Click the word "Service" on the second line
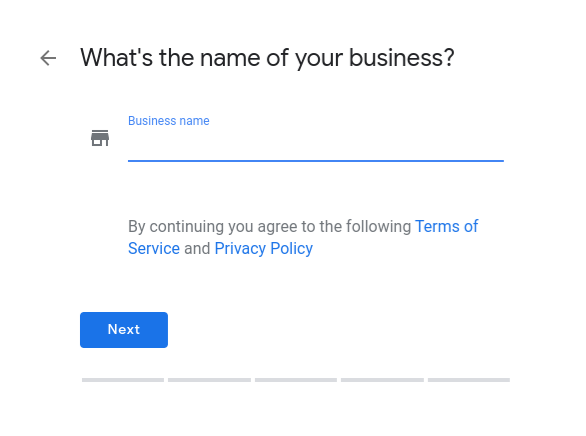Image resolution: width=586 pixels, height=436 pixels. 154,248
